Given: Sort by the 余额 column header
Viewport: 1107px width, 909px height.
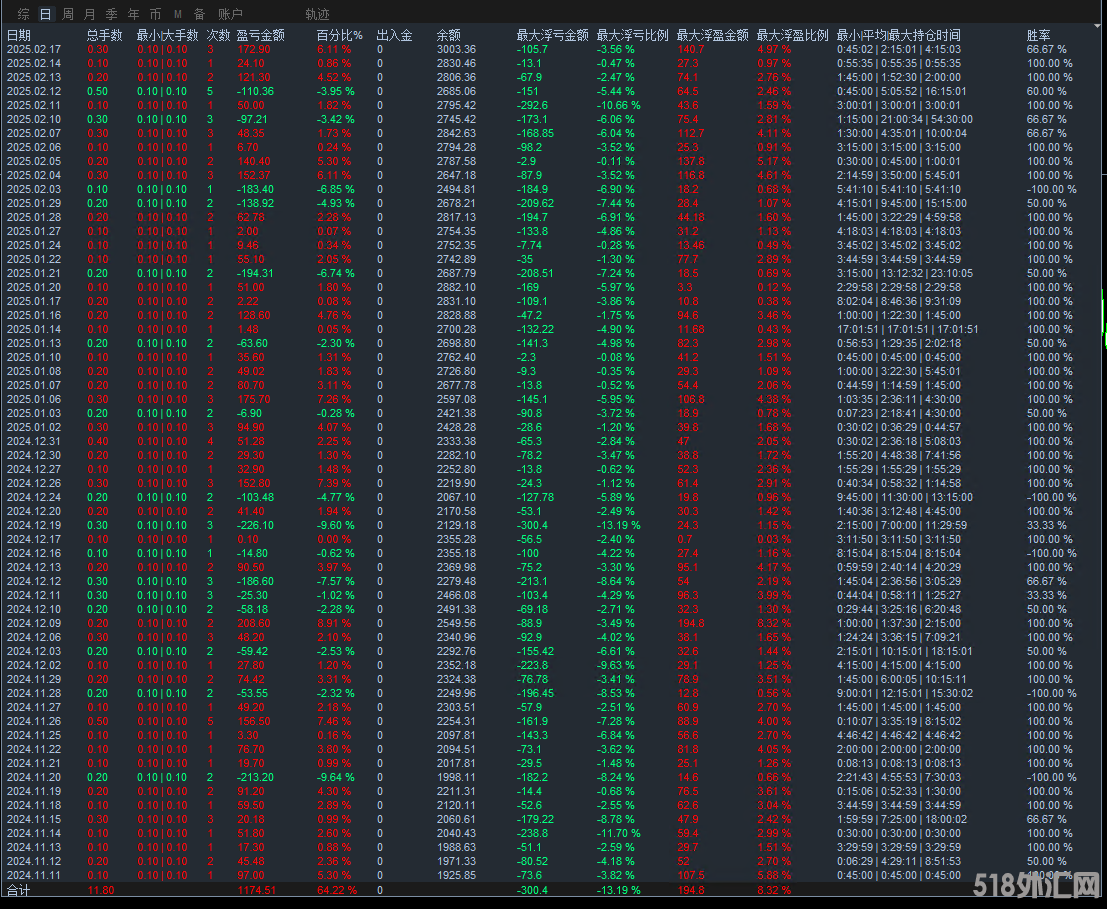Looking at the screenshot, I should [448, 35].
